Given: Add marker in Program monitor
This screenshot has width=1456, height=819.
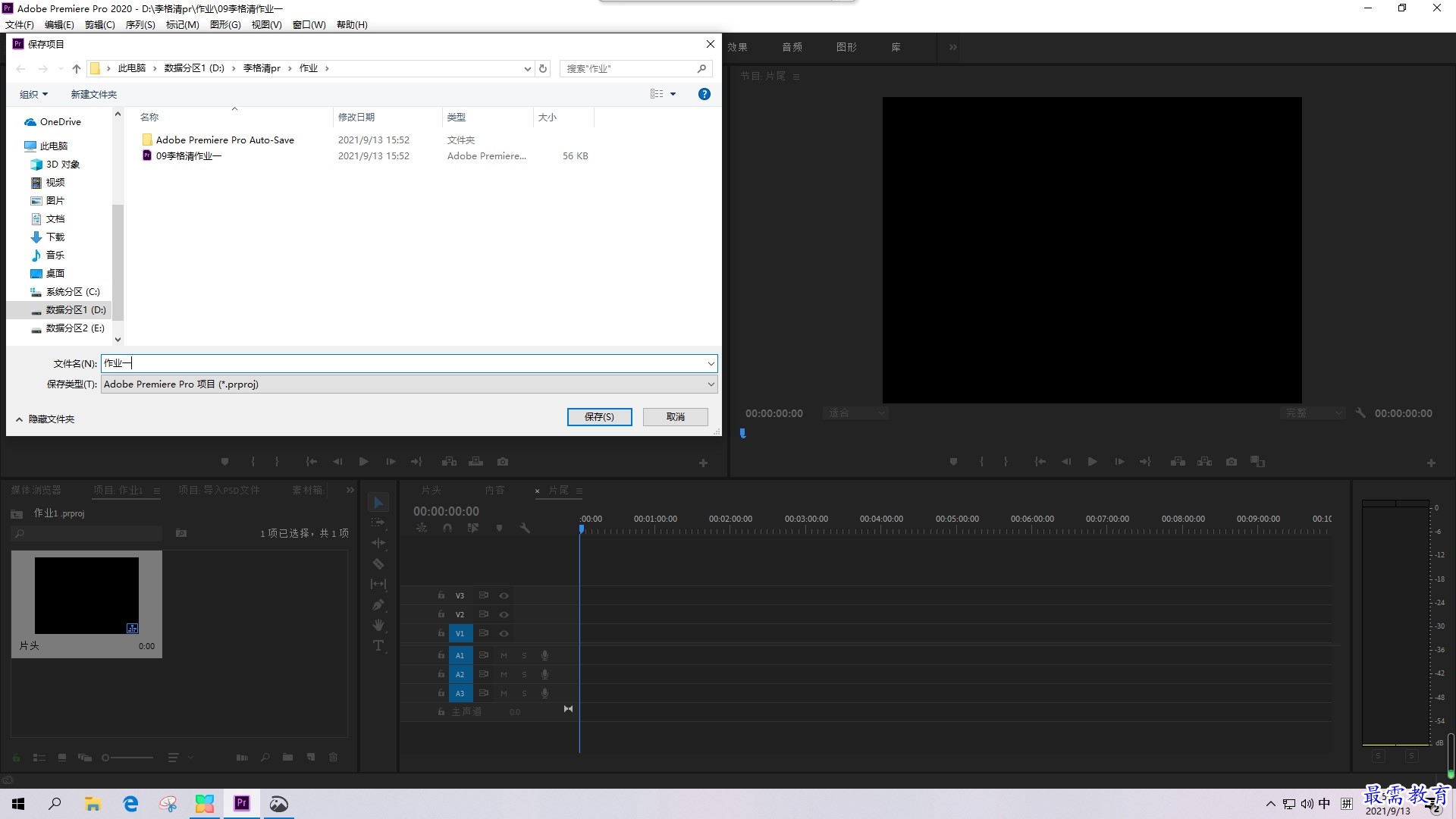Looking at the screenshot, I should 953,462.
